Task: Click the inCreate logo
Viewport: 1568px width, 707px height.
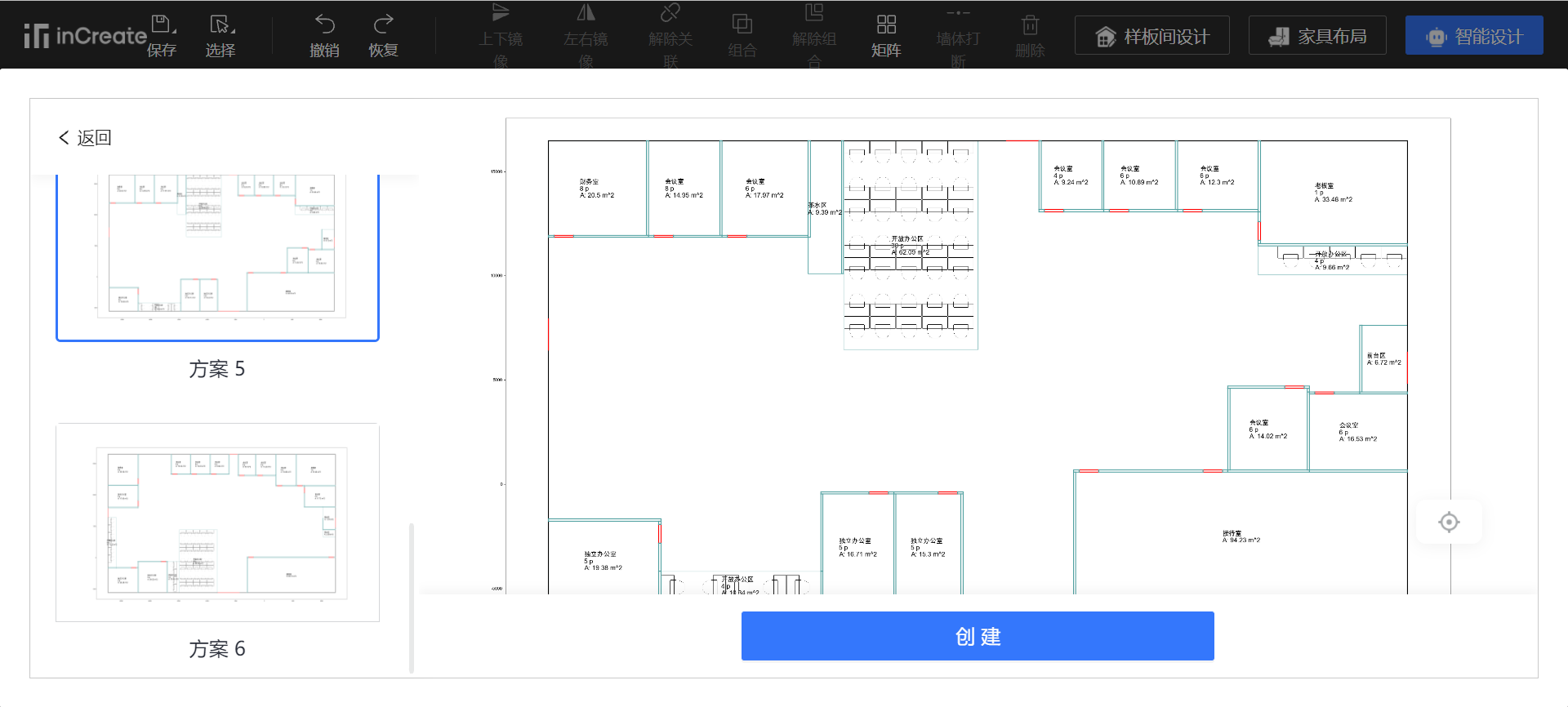Action: pos(85,35)
